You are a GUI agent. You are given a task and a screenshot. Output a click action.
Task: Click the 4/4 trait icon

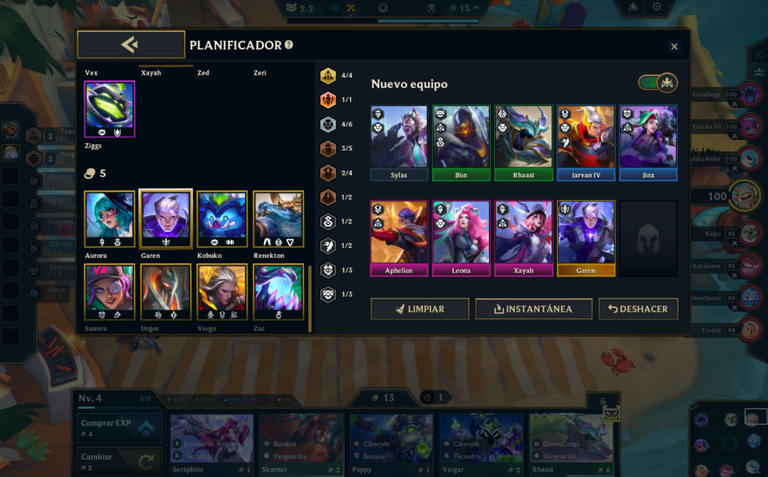pyautogui.click(x=328, y=75)
